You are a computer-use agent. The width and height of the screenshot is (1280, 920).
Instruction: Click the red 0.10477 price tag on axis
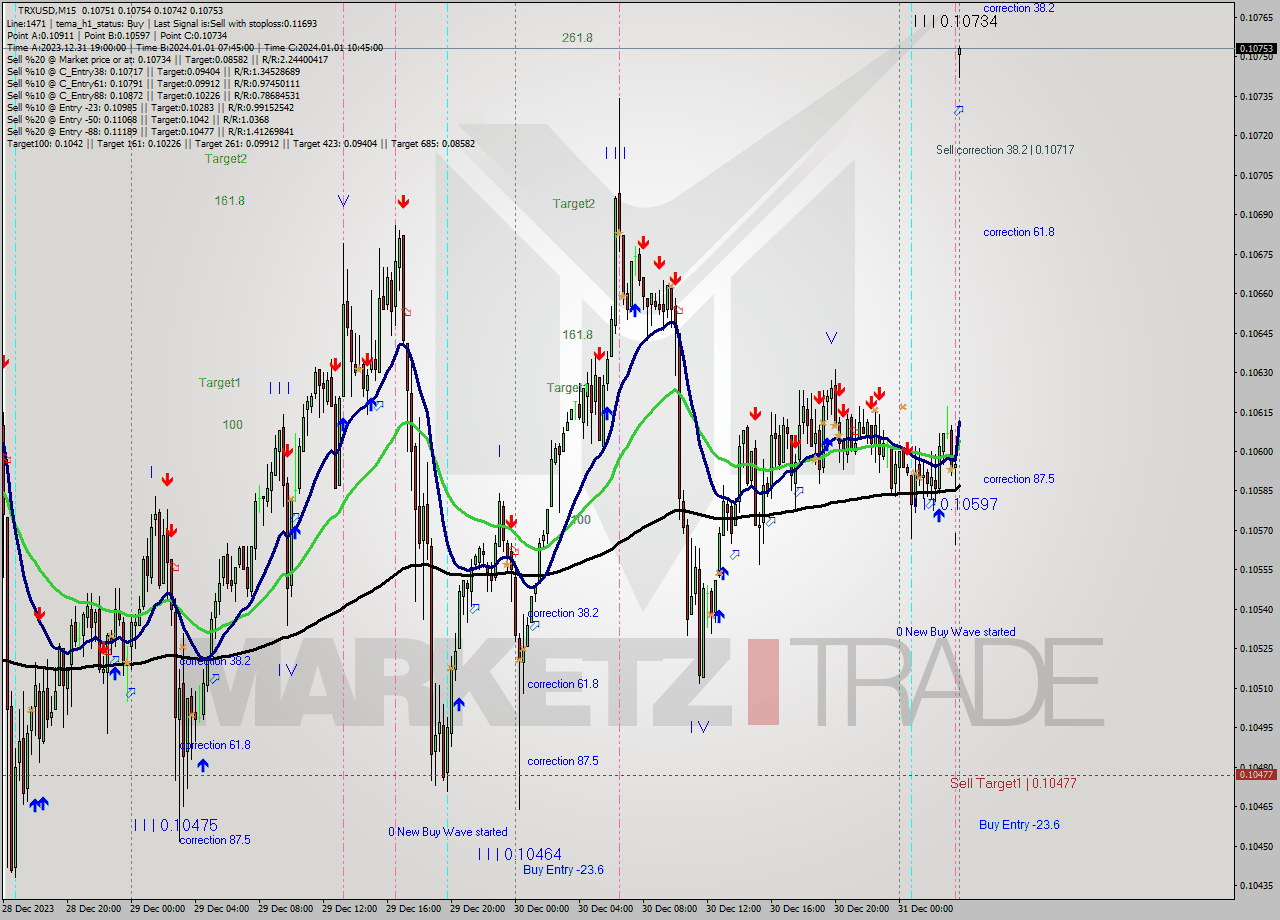1256,775
